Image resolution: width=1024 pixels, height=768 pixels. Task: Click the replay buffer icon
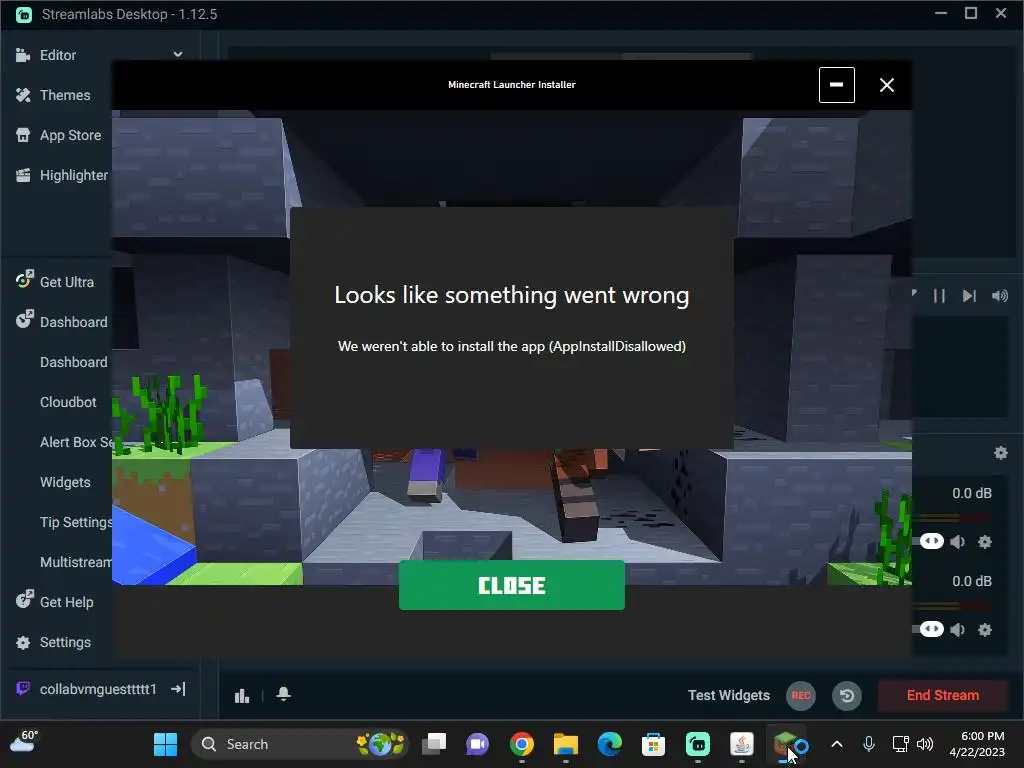846,696
